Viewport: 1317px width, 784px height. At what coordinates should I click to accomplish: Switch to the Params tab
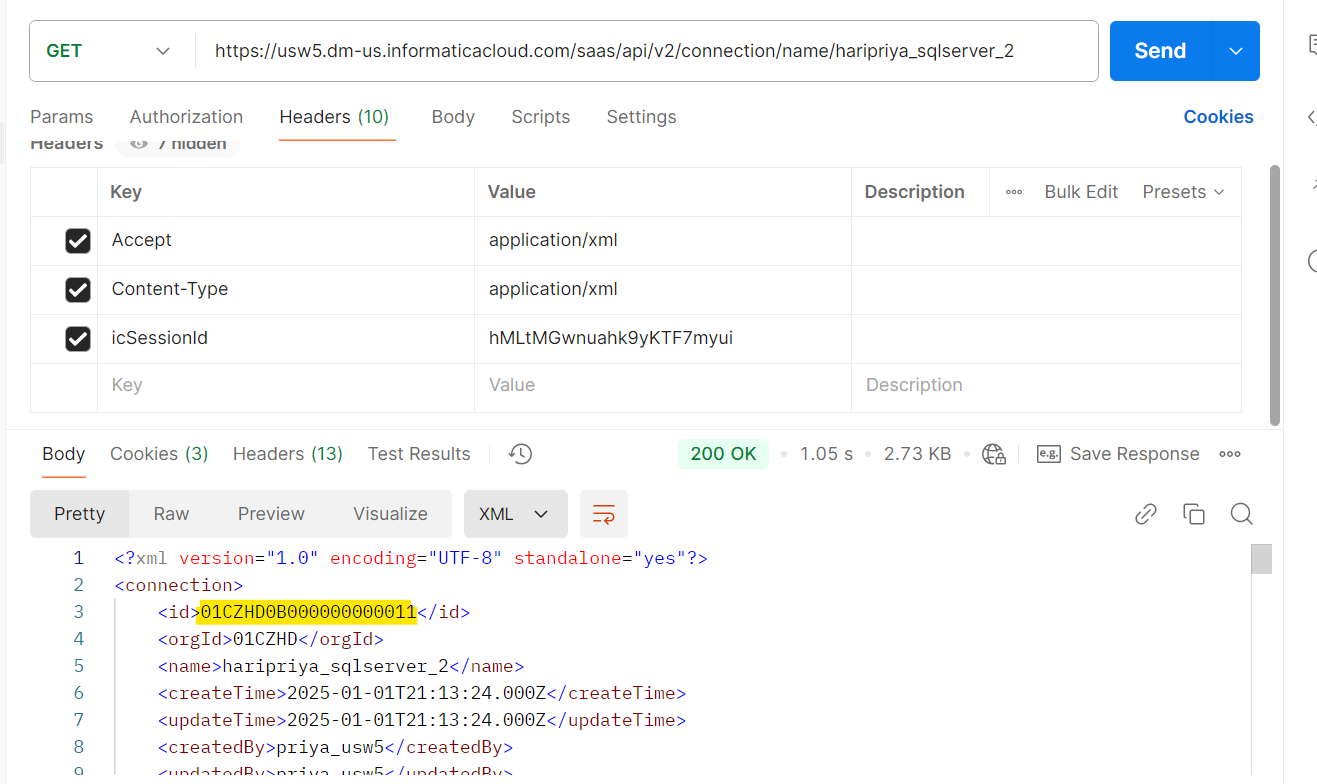click(x=62, y=117)
